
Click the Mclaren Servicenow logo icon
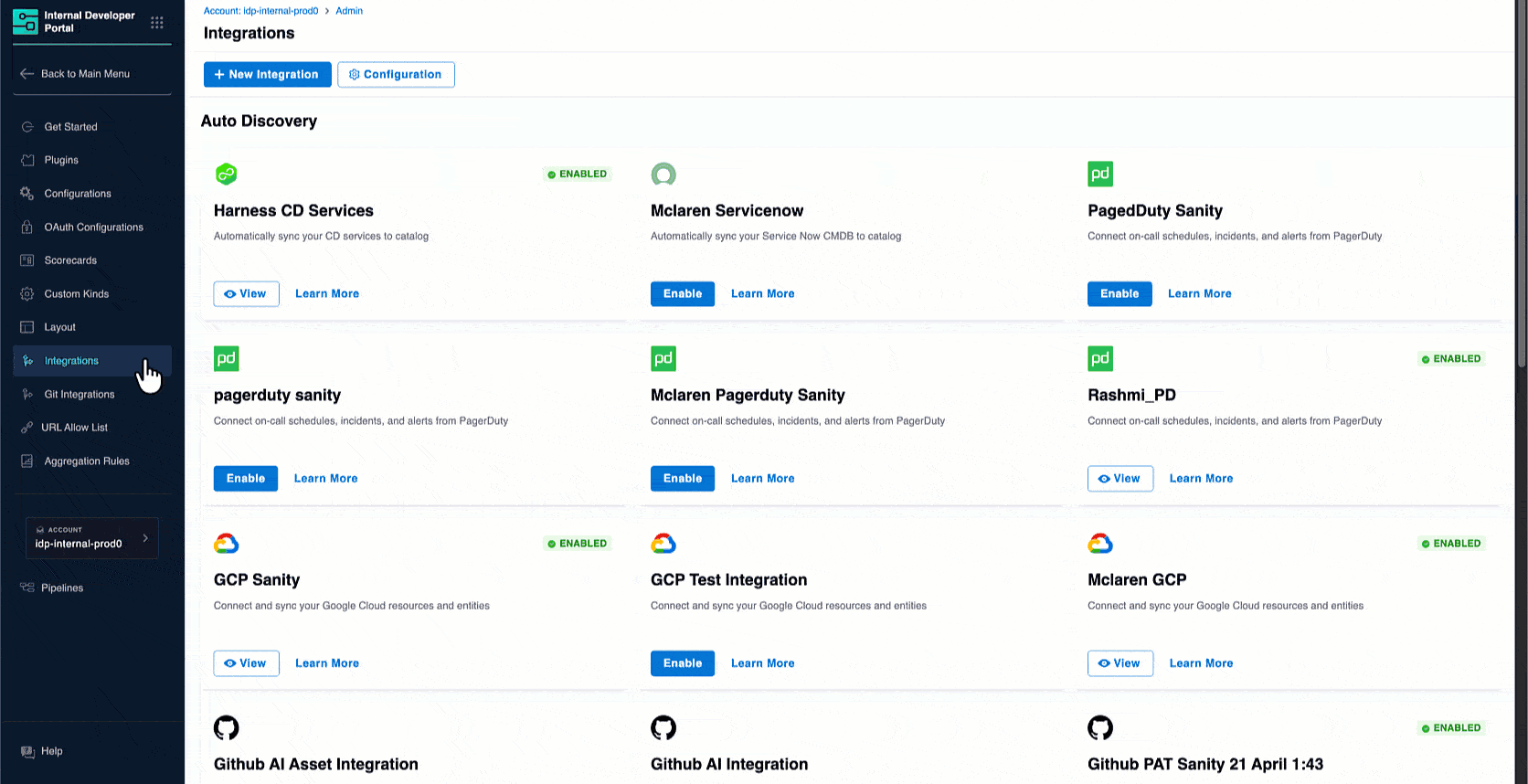coord(663,174)
